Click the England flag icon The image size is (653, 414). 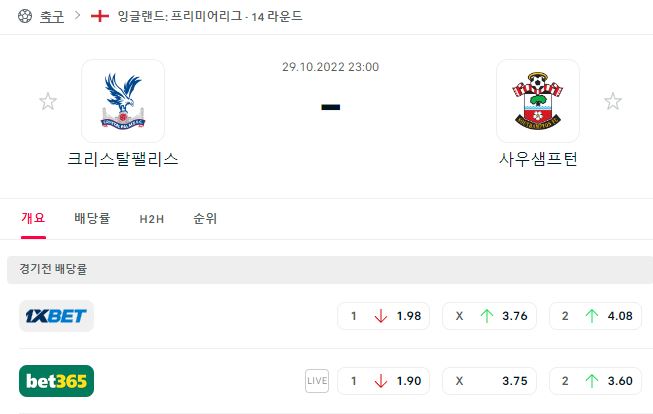(100, 16)
